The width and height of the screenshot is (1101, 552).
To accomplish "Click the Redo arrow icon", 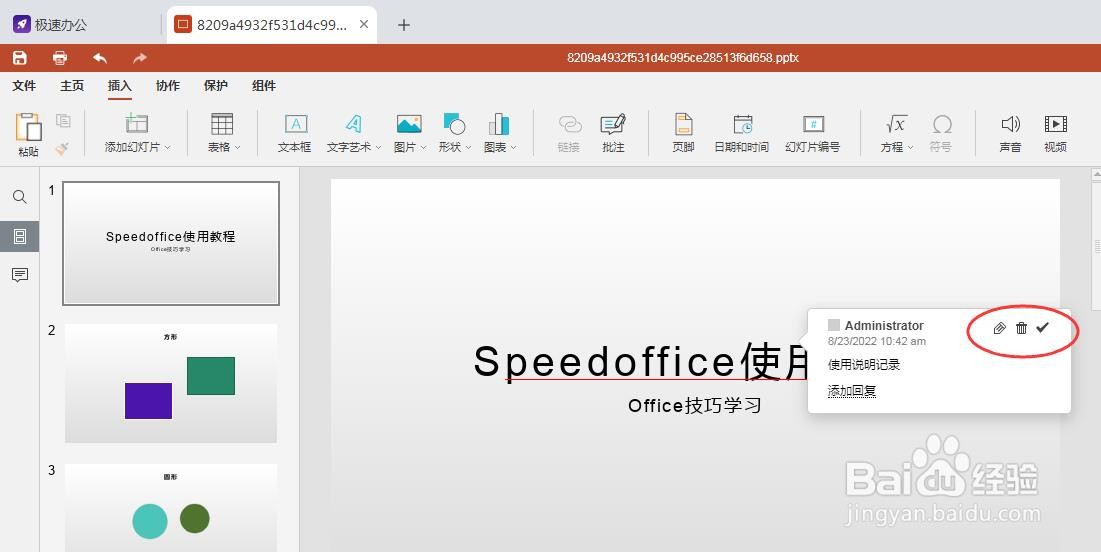I will point(140,58).
